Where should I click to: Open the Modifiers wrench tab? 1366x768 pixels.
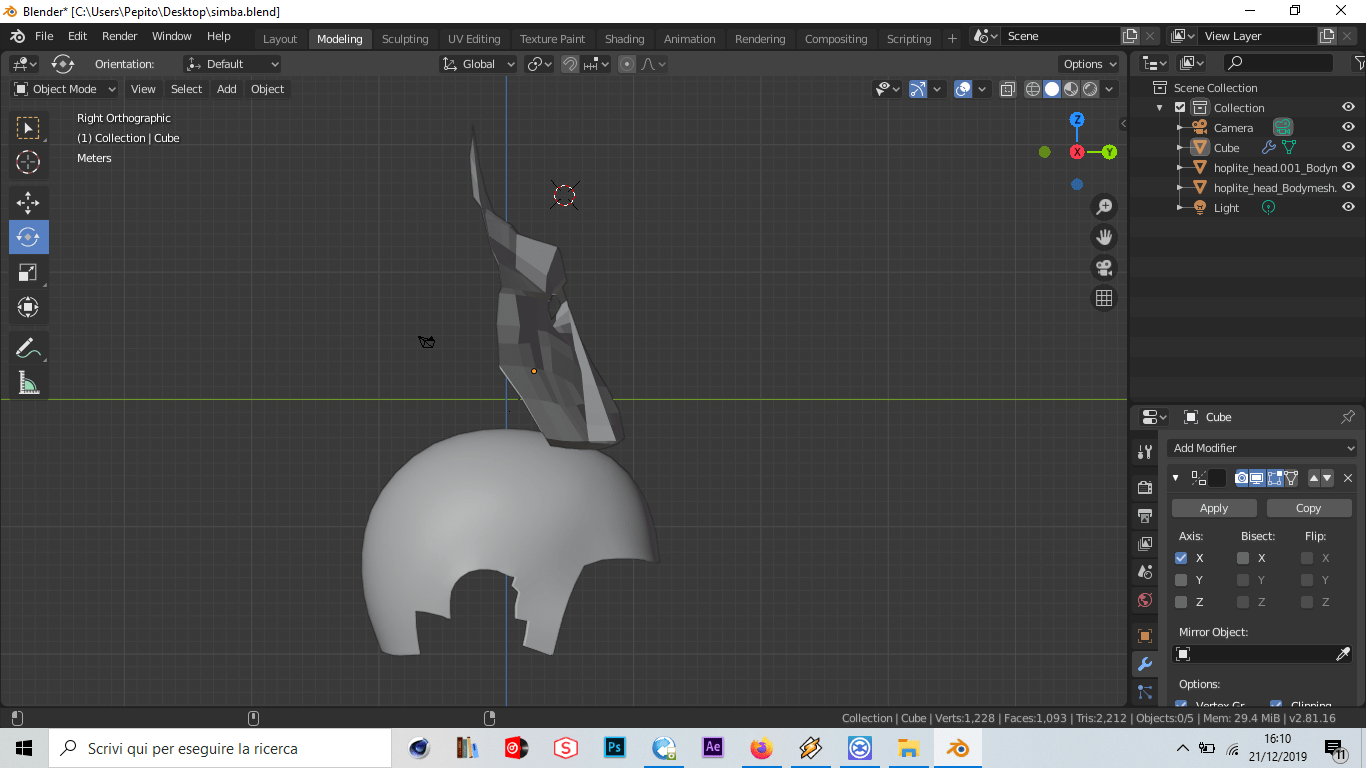coord(1145,664)
